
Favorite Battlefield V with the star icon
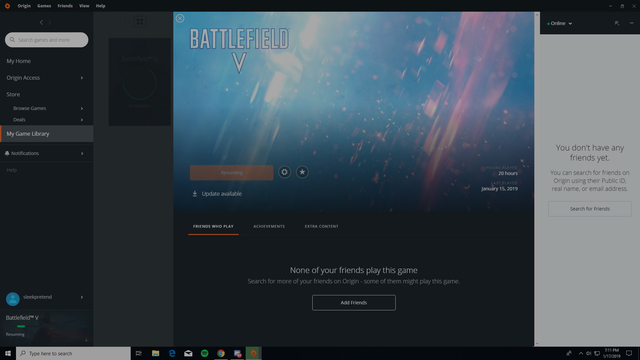click(302, 172)
